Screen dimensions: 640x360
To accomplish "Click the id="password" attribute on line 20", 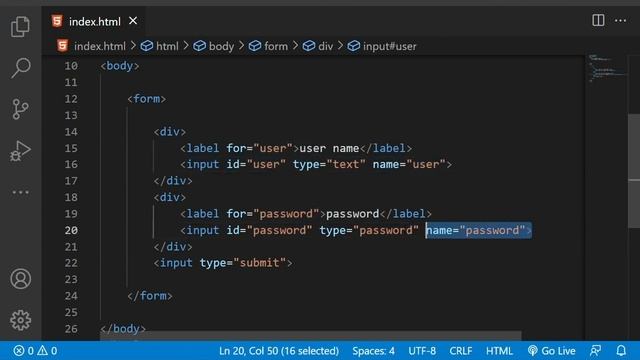I will [x=269, y=230].
